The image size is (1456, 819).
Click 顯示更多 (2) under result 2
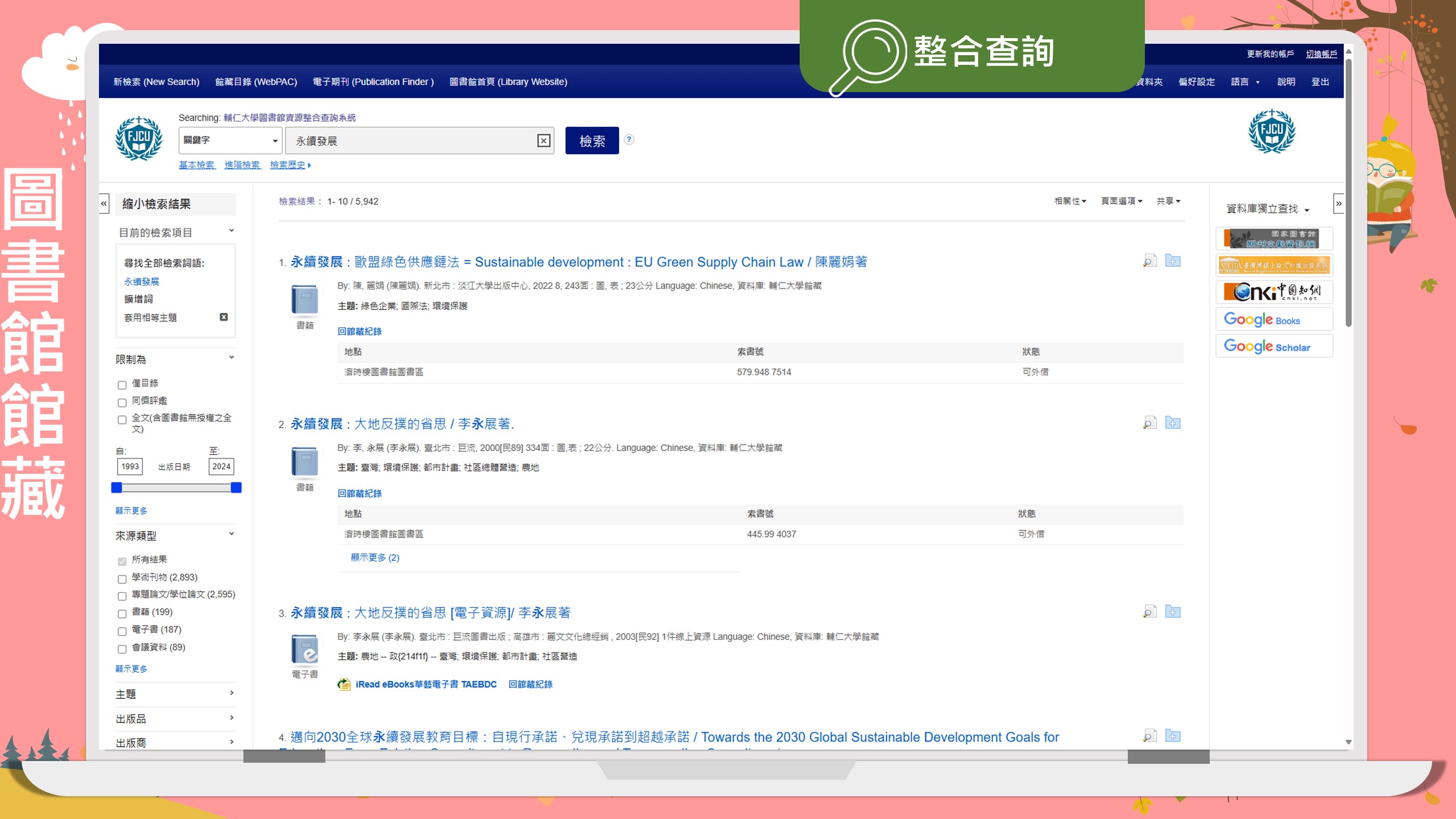coord(375,557)
